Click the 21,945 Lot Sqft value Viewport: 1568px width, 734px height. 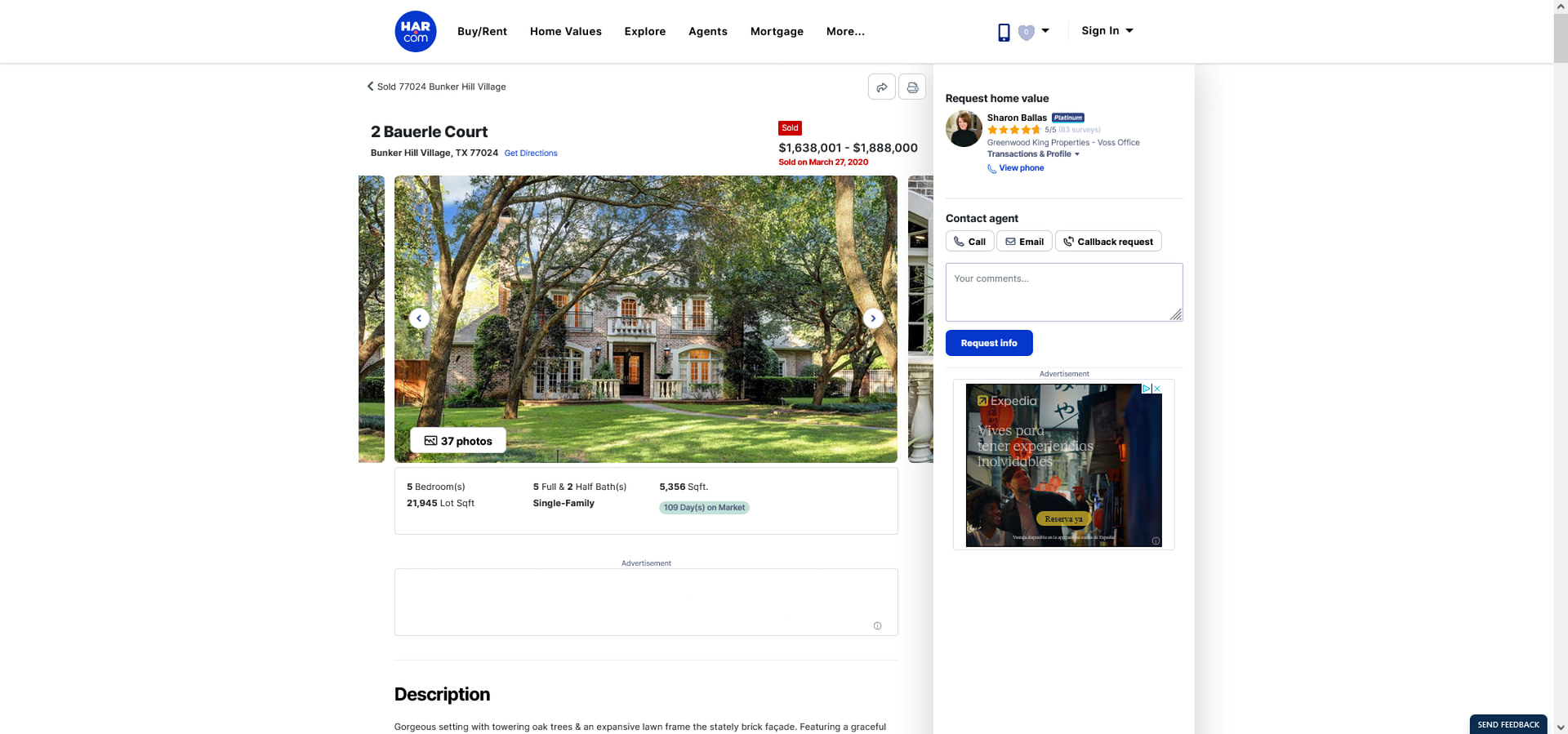click(440, 504)
